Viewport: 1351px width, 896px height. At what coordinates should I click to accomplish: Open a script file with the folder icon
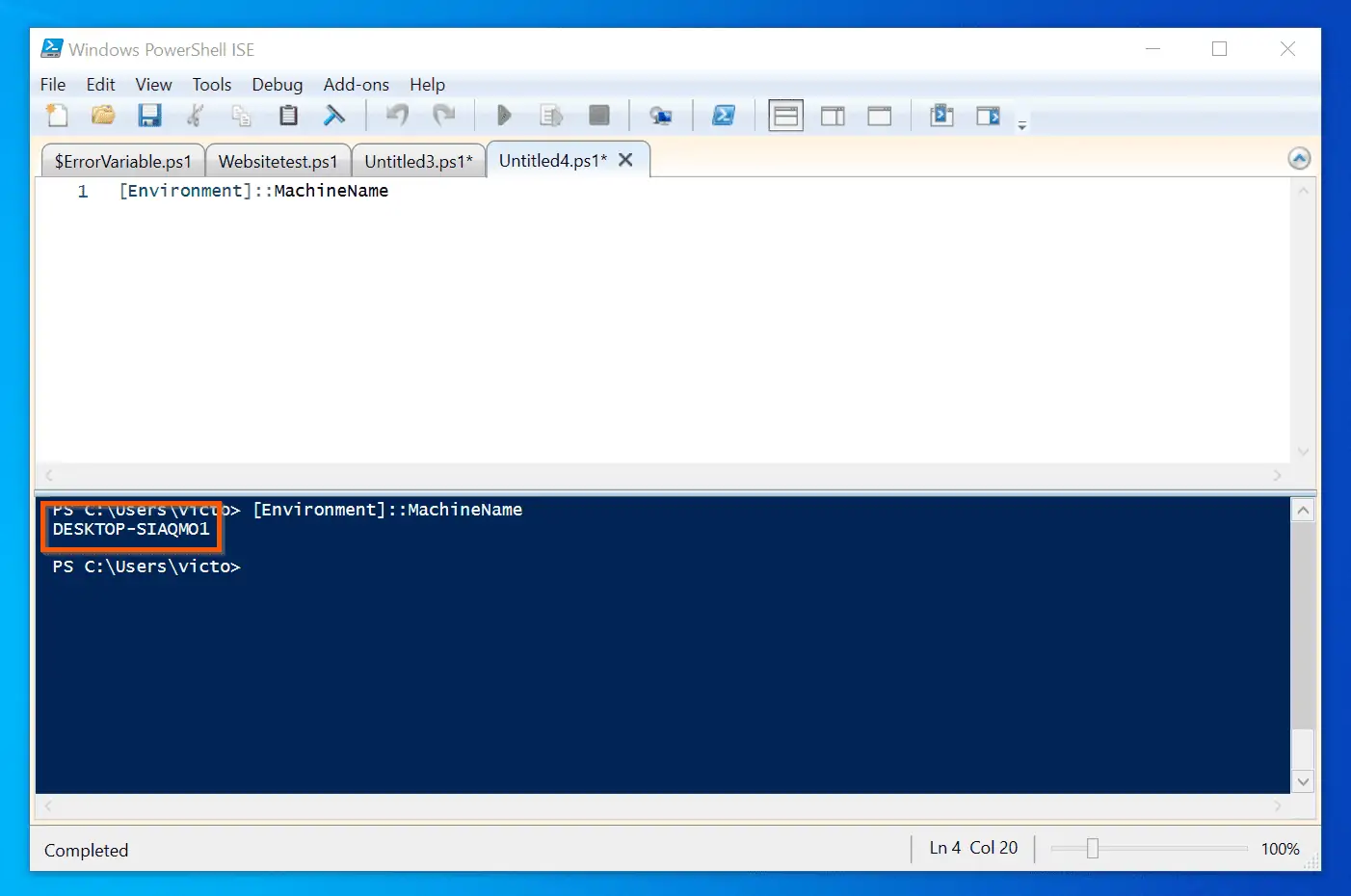103,116
